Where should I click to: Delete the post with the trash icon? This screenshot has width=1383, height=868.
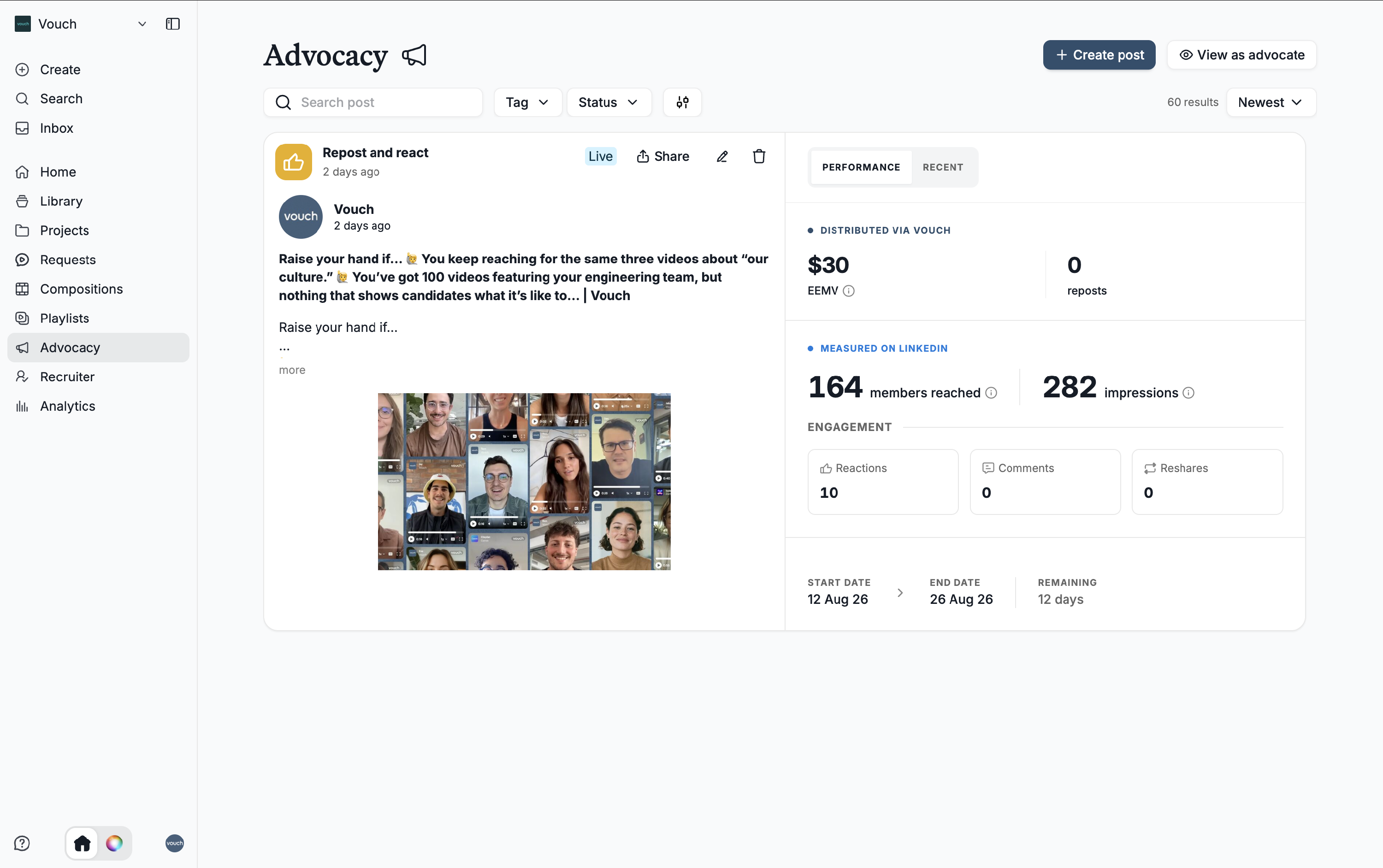759,156
